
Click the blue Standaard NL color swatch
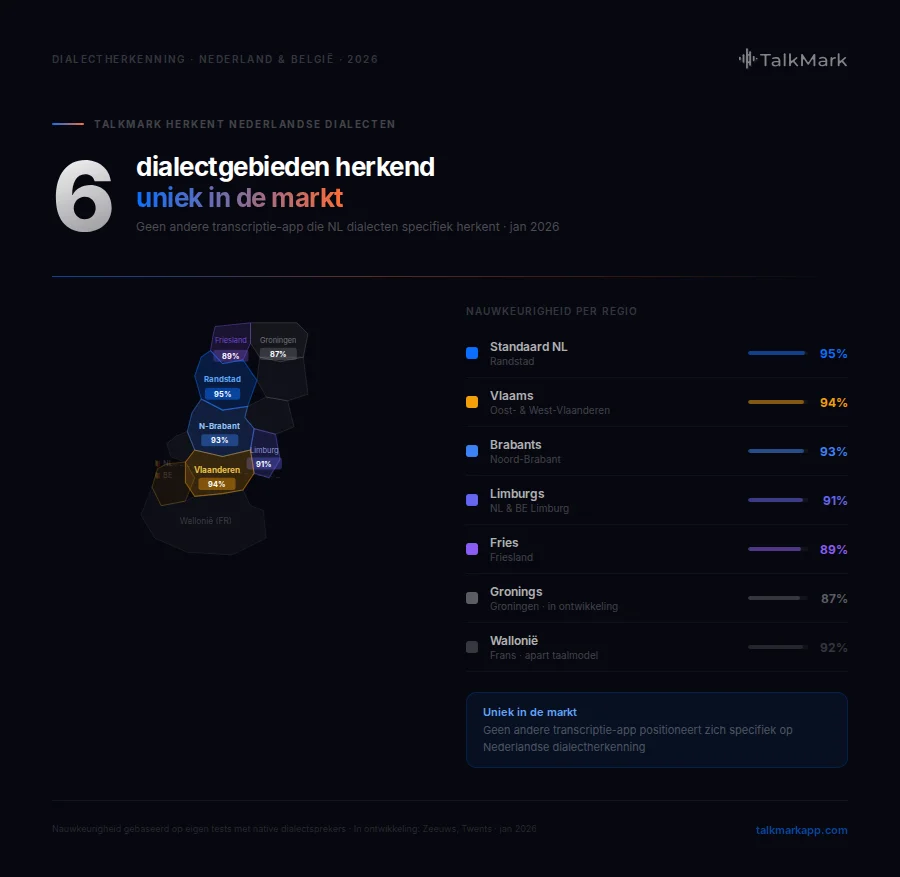point(472,353)
